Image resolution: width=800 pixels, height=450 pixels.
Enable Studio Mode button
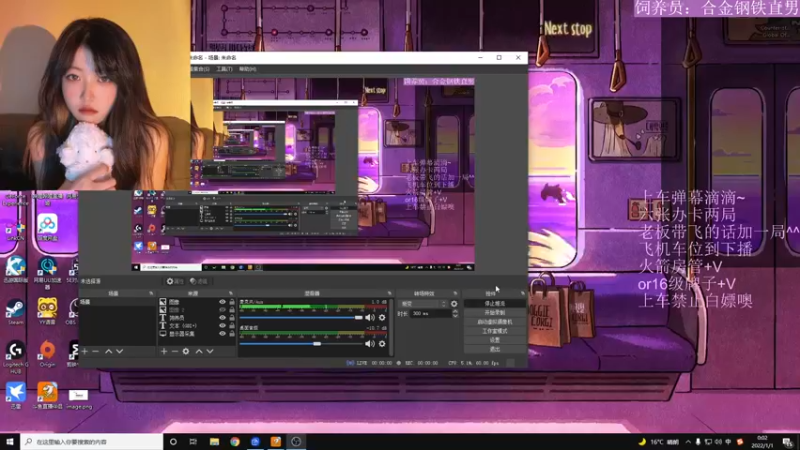click(x=495, y=331)
